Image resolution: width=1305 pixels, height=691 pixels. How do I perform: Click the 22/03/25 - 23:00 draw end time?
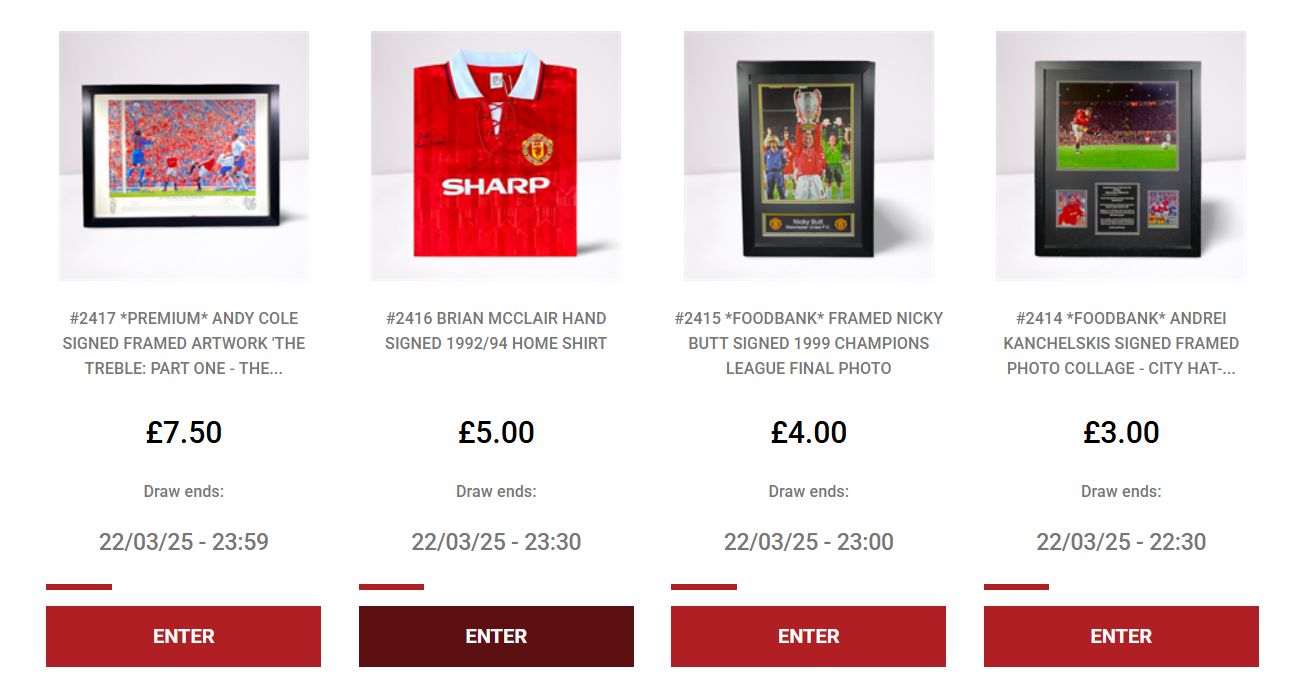tap(809, 542)
